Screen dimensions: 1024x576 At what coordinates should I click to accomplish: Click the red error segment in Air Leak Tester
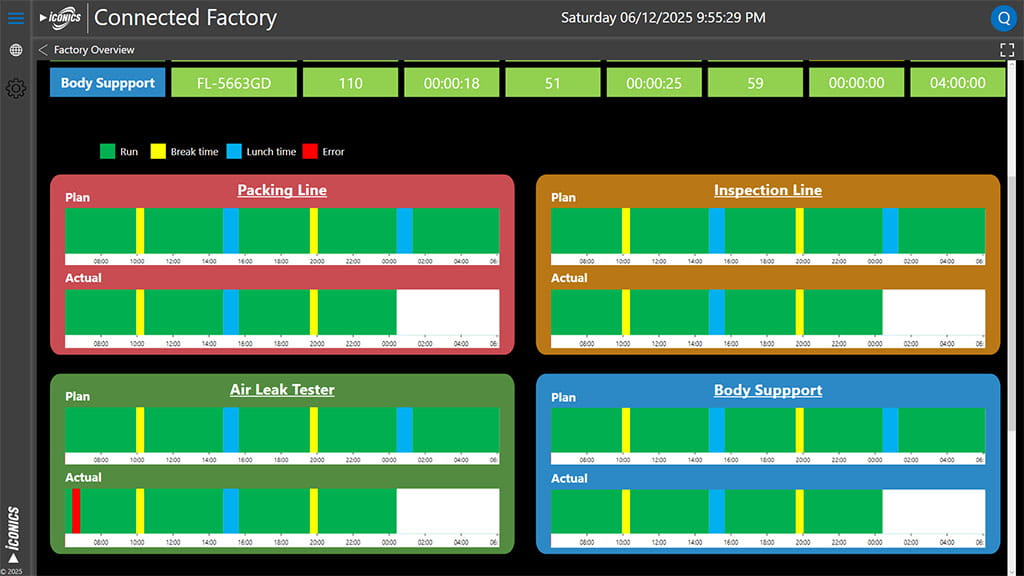76,510
